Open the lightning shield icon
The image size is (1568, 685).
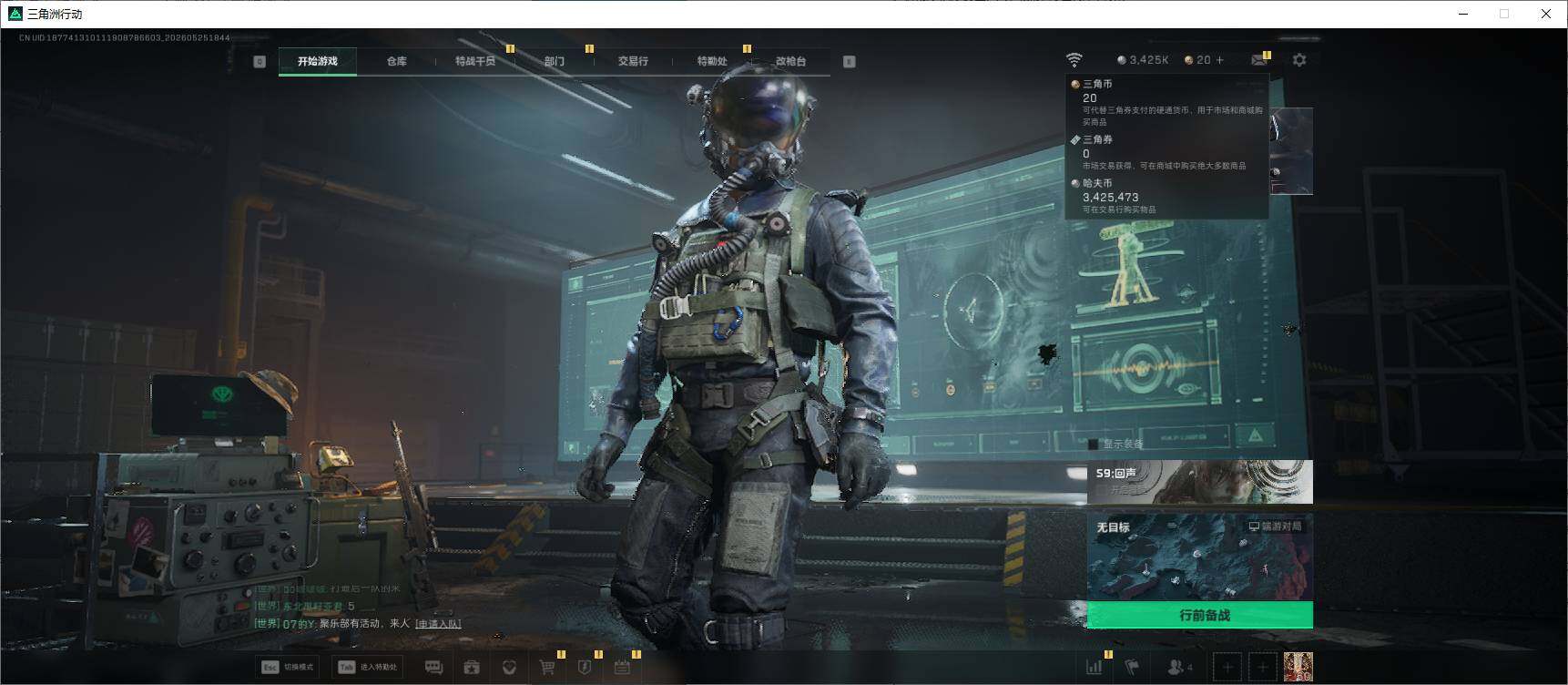click(x=585, y=668)
